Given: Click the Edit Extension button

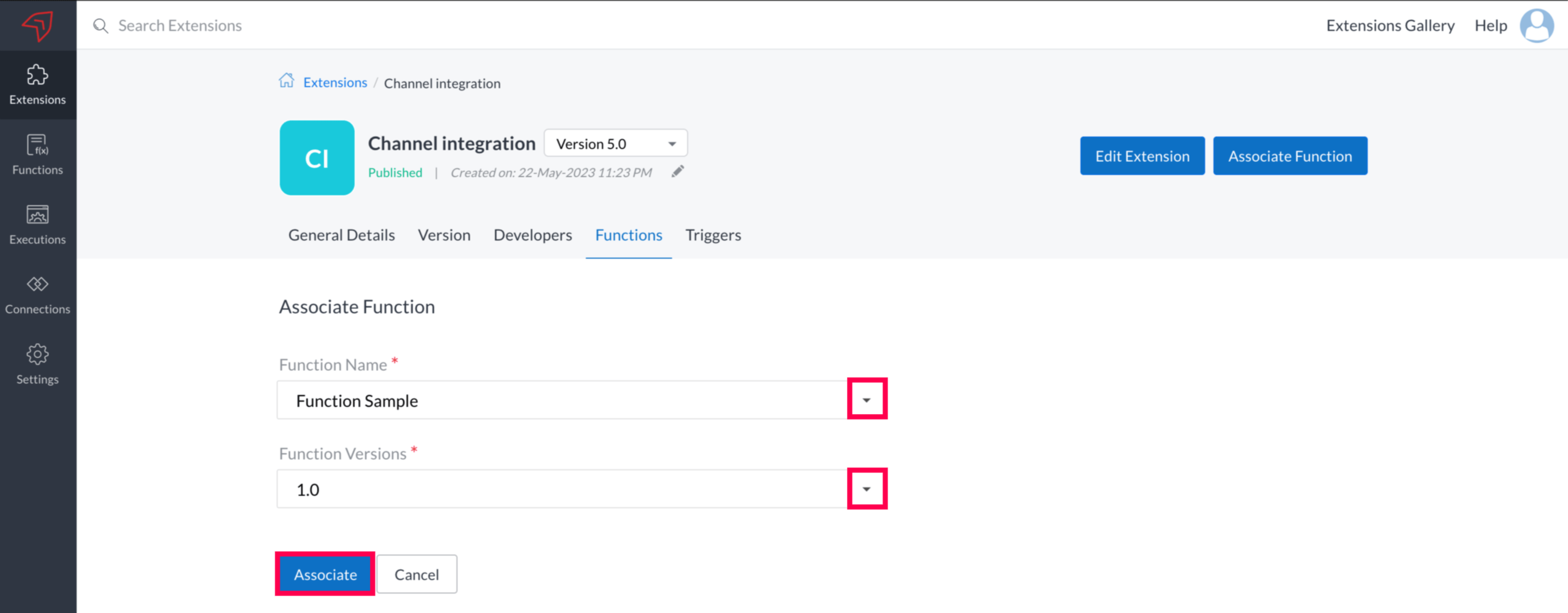Looking at the screenshot, I should coord(1142,156).
